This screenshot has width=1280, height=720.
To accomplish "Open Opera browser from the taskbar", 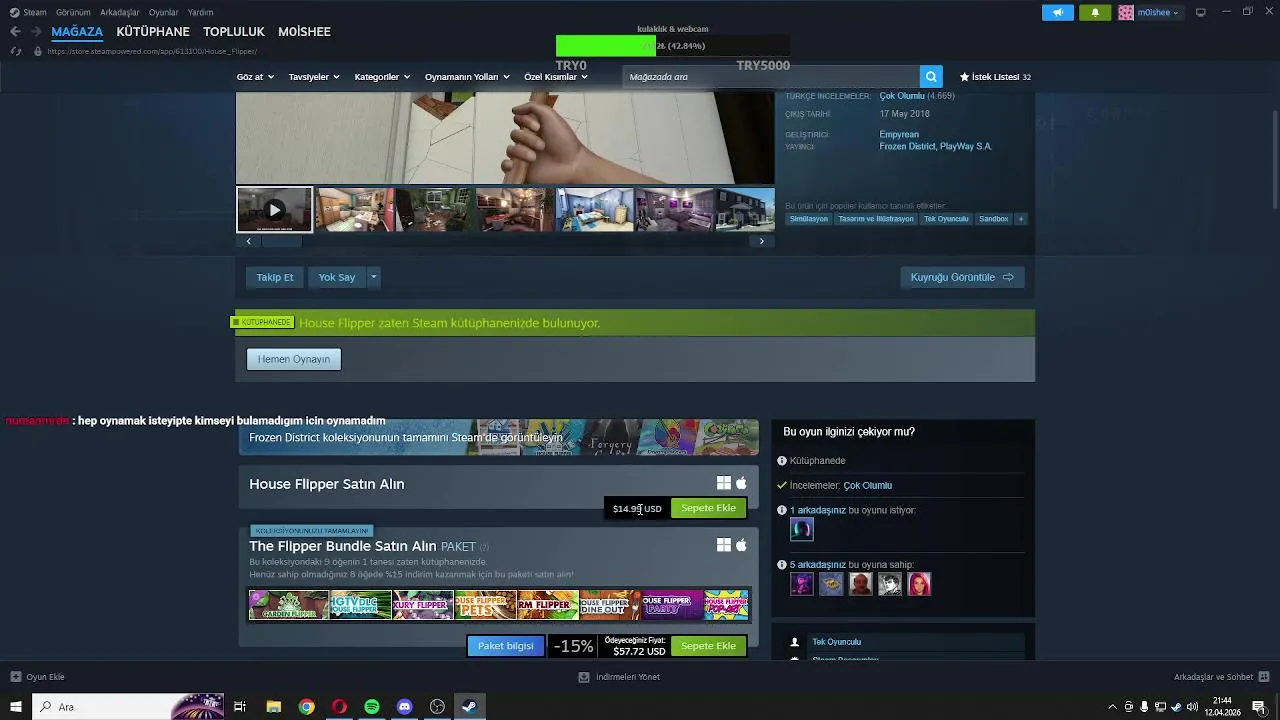I will (x=339, y=707).
